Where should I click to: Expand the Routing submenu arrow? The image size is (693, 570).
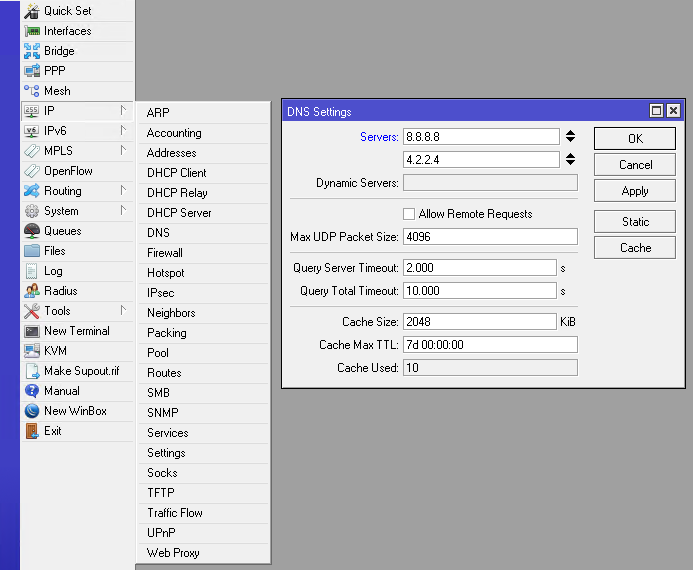point(123,190)
